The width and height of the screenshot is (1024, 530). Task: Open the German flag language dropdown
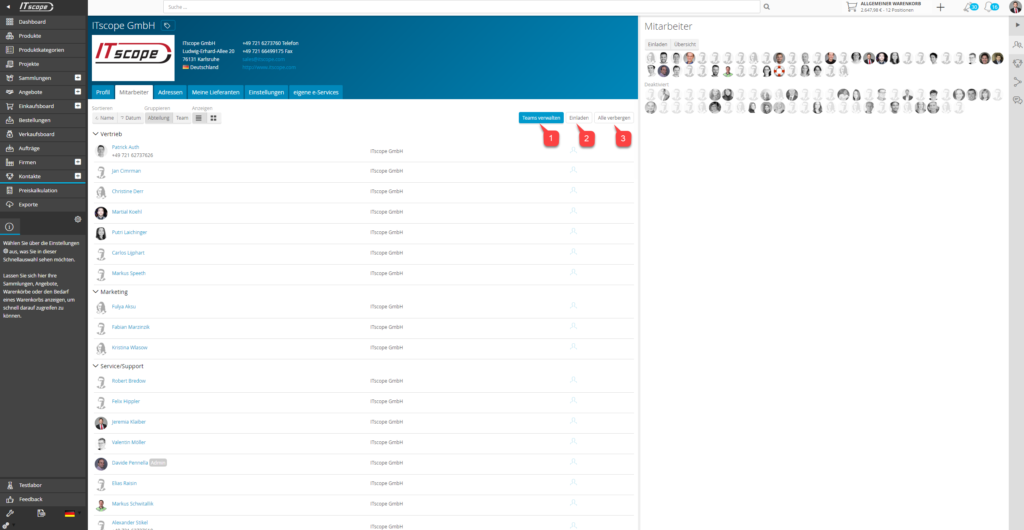70,514
